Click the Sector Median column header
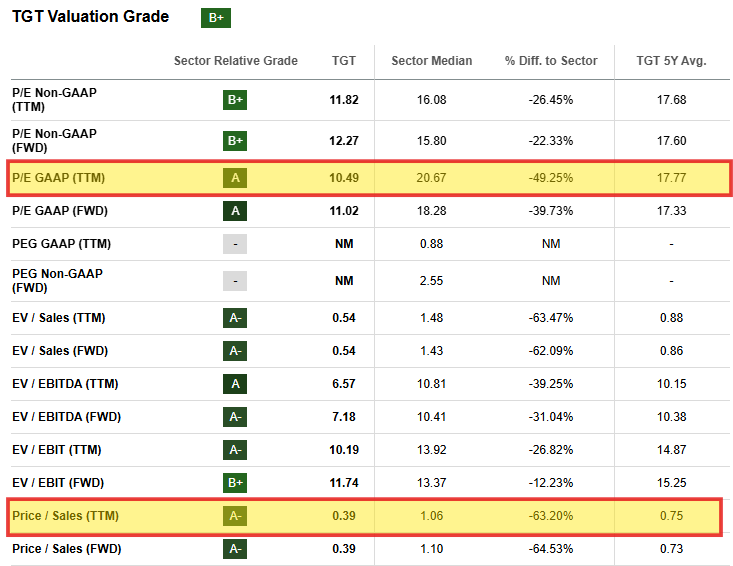The width and height of the screenshot is (733, 566). [431, 61]
